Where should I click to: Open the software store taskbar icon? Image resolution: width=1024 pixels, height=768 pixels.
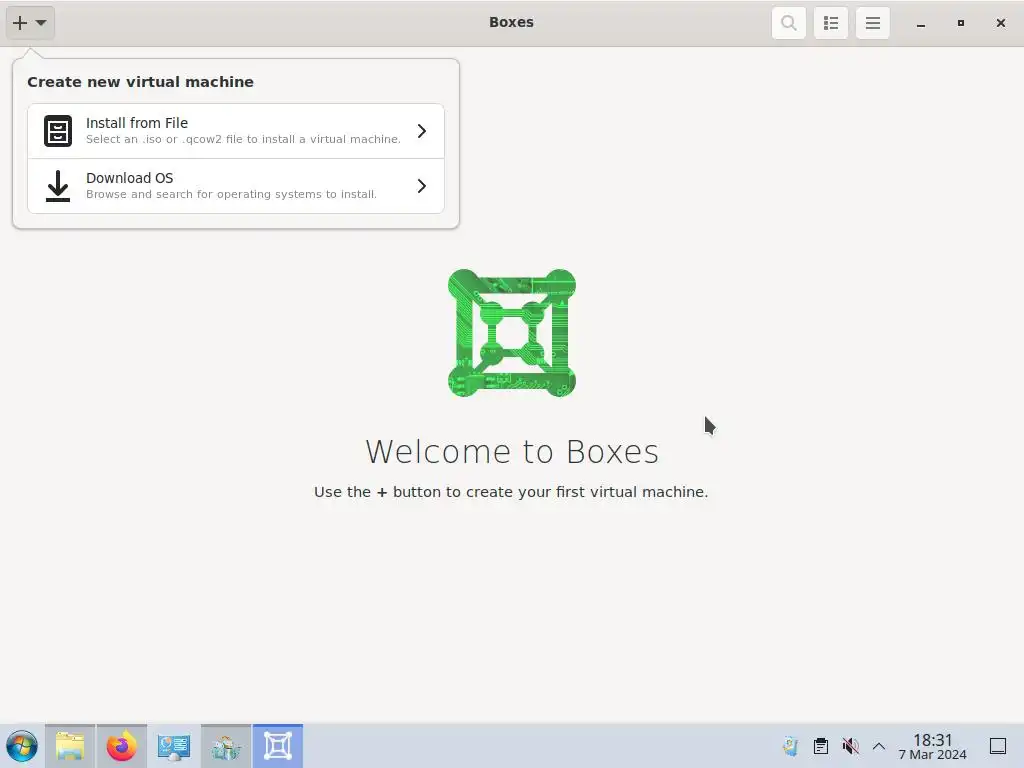coord(226,746)
